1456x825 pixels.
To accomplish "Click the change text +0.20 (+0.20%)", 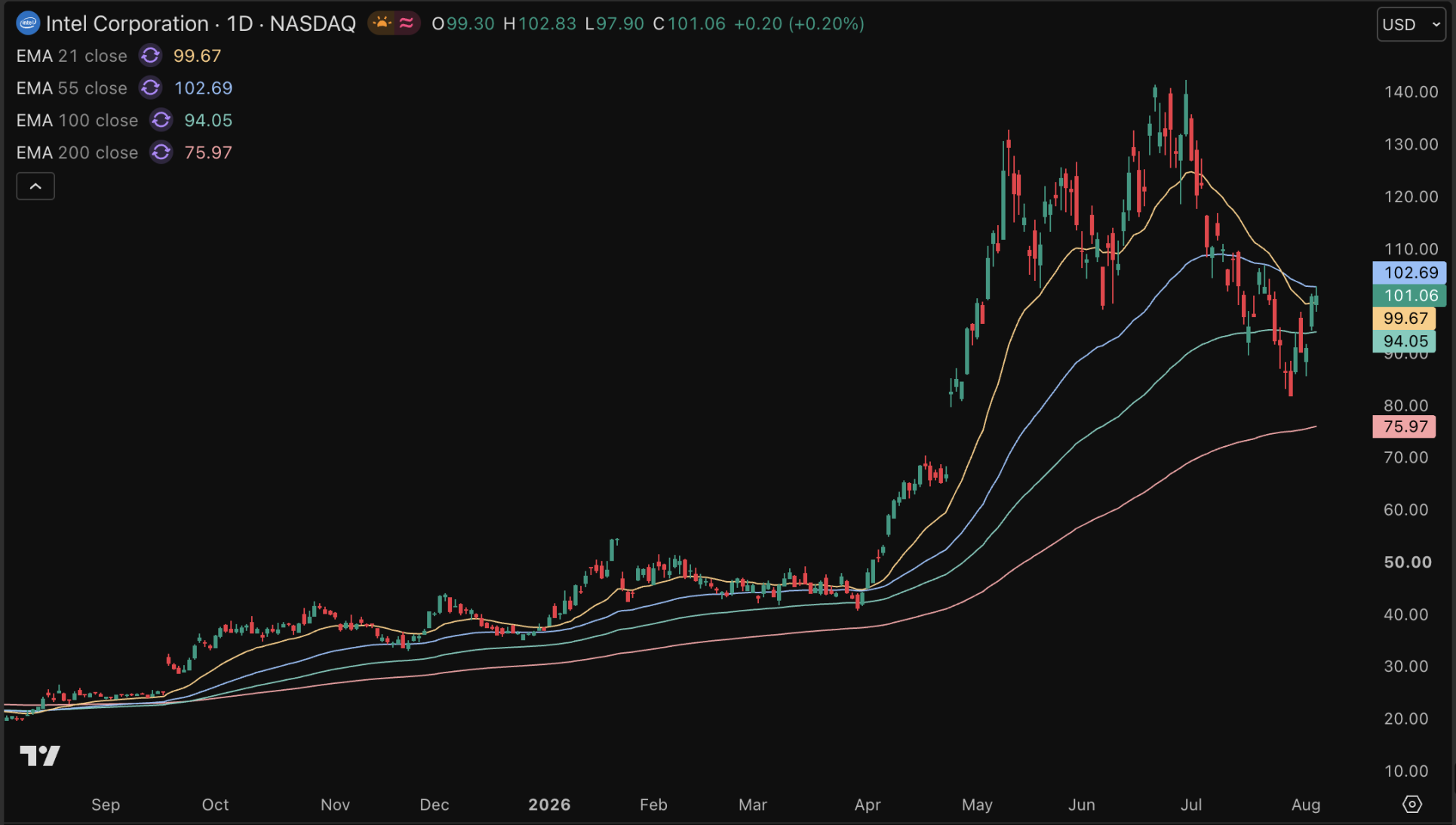I will [799, 23].
